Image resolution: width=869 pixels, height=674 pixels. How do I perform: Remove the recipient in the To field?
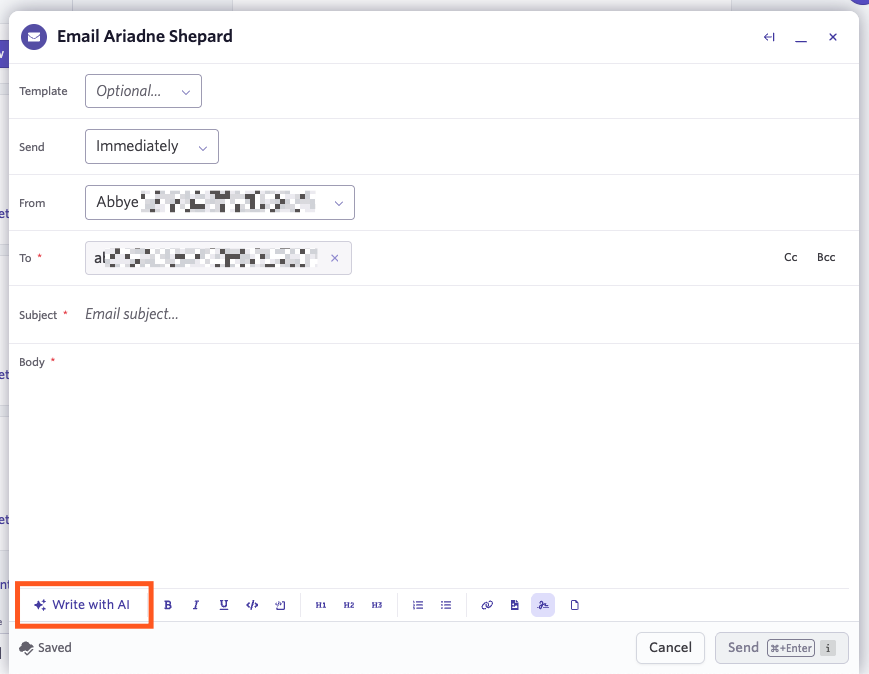[335, 258]
